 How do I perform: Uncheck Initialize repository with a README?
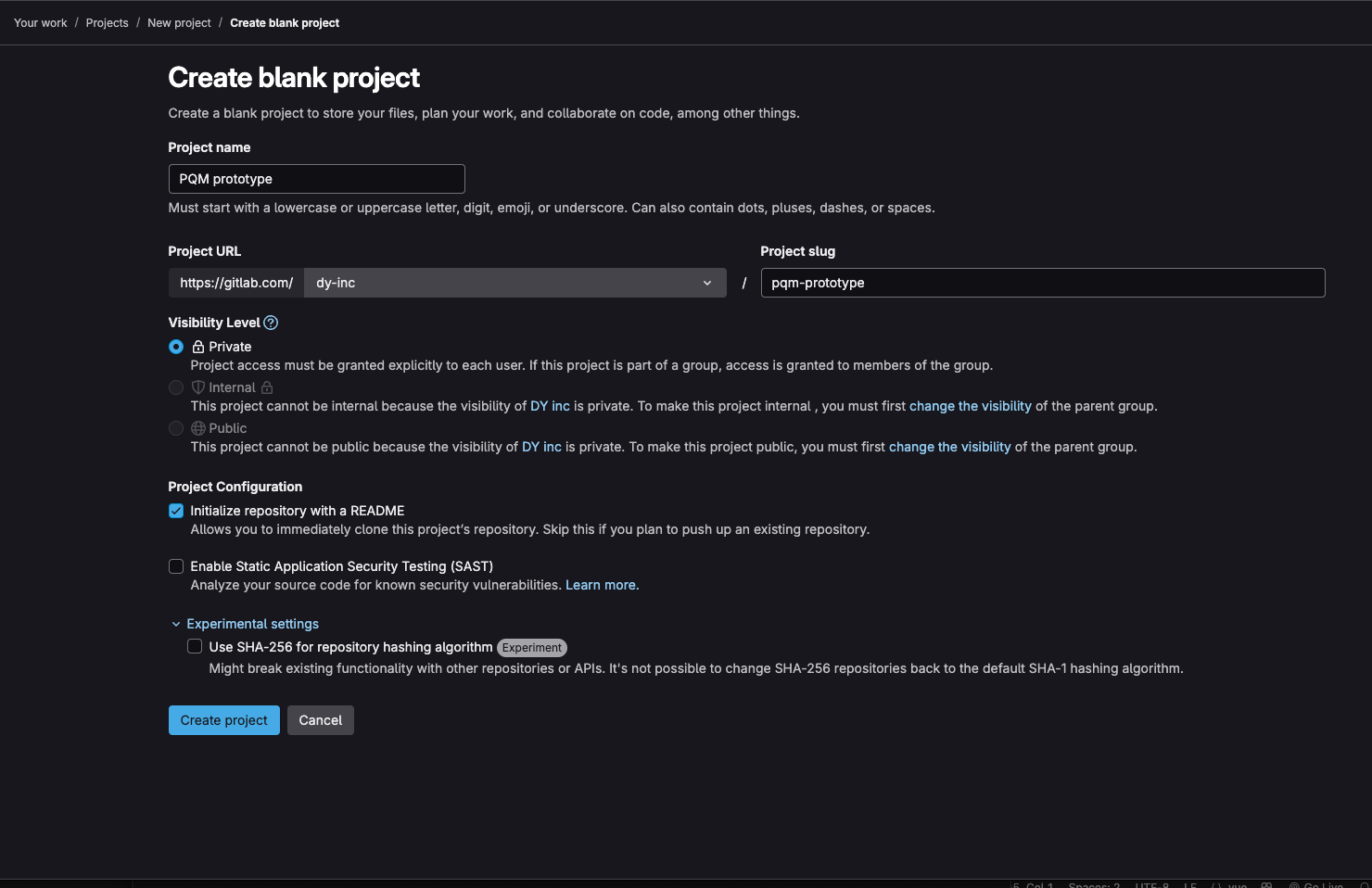pyautogui.click(x=176, y=511)
